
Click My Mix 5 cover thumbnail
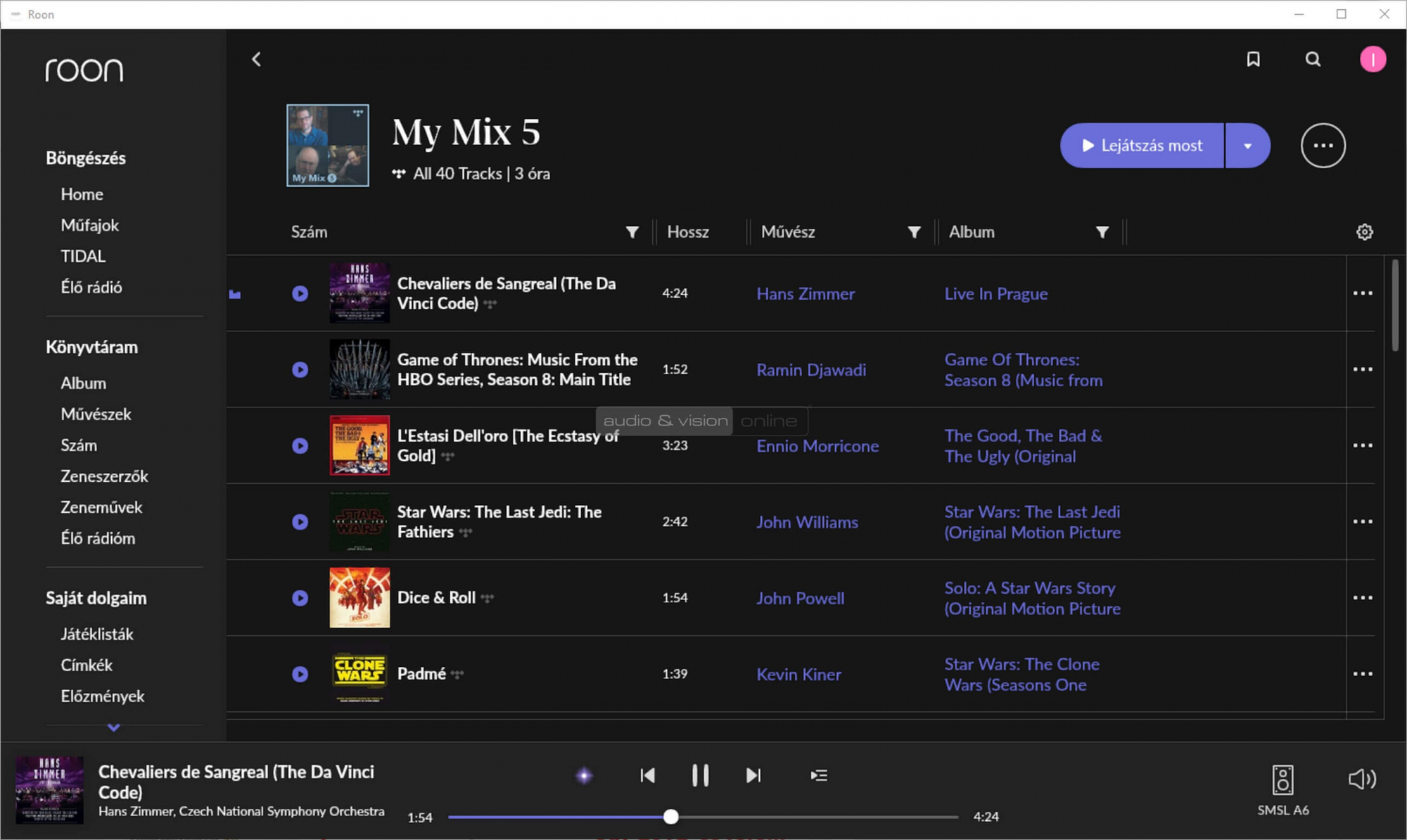pyautogui.click(x=327, y=146)
